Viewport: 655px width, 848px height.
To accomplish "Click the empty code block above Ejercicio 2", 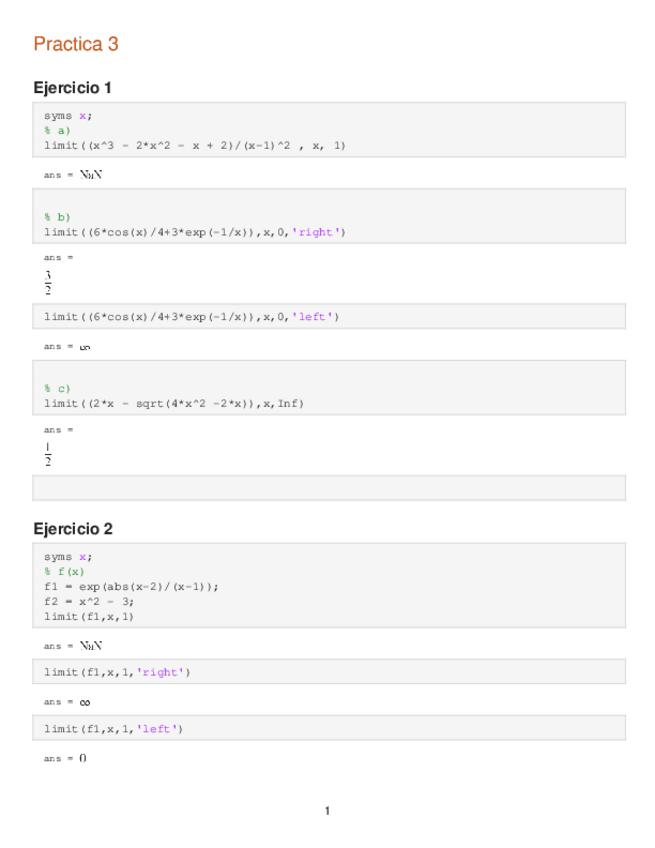I will coord(329,488).
